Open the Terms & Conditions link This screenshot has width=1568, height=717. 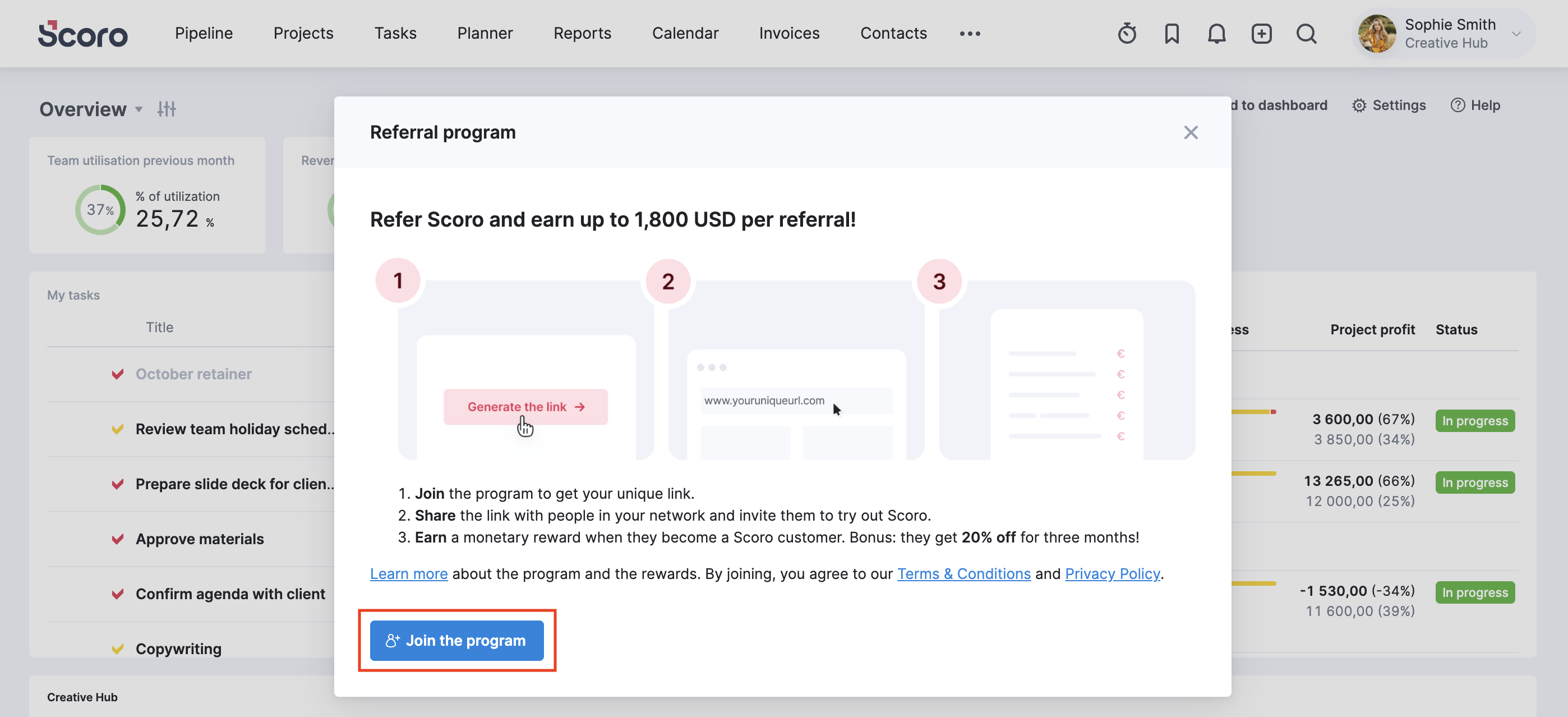pyautogui.click(x=963, y=574)
